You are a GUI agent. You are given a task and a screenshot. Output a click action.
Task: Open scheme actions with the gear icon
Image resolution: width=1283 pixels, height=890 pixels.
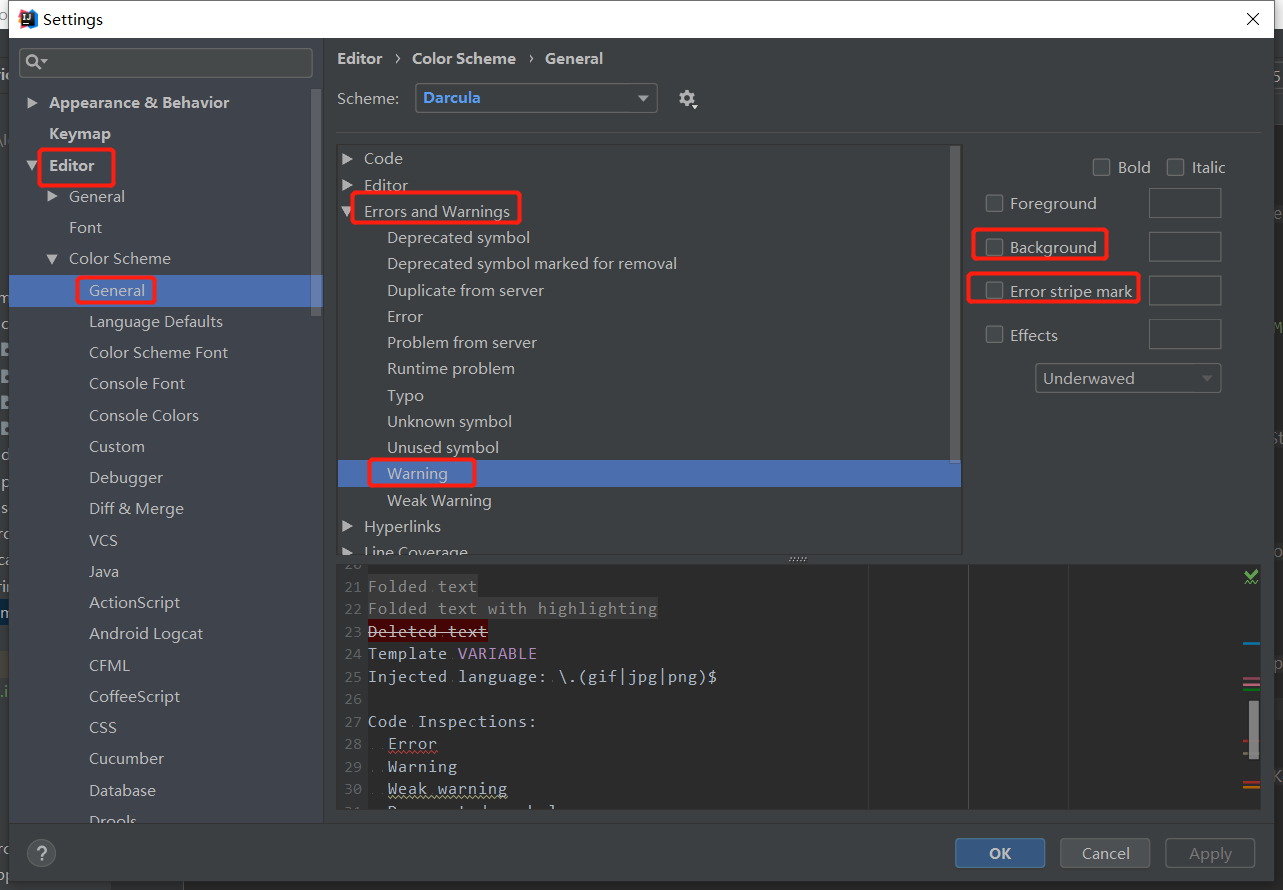[x=688, y=98]
